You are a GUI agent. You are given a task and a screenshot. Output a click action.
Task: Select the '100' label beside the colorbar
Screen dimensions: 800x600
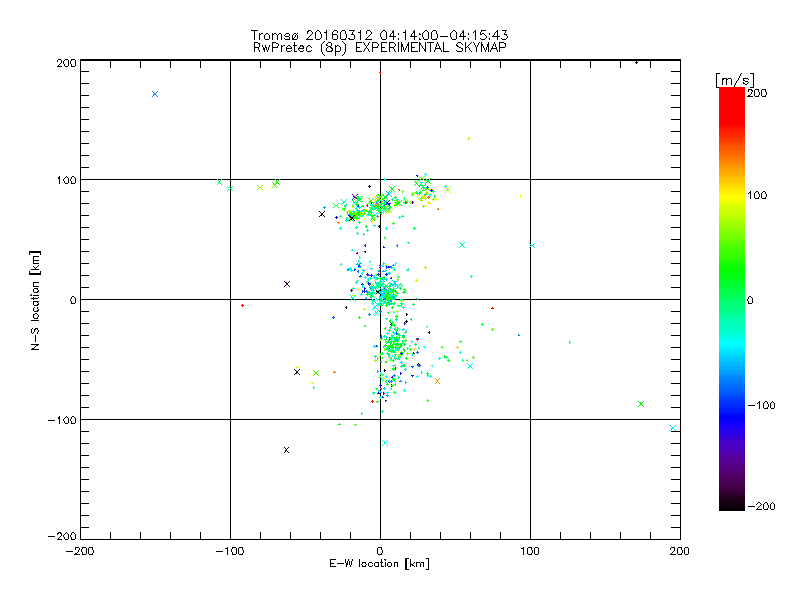pyautogui.click(x=757, y=195)
